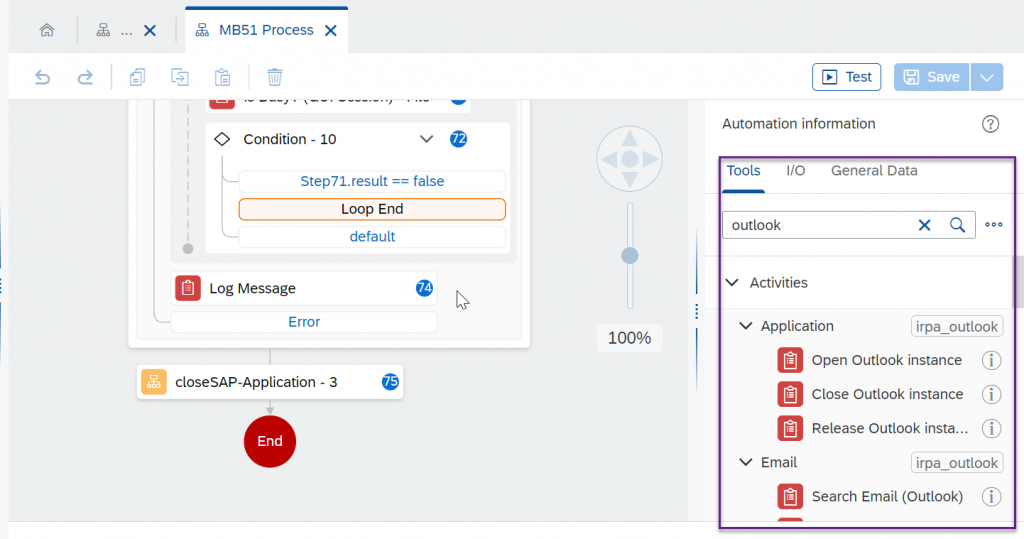This screenshot has height=539, width=1024.
Task: Open the more options ellipsis menu
Action: [x=994, y=225]
